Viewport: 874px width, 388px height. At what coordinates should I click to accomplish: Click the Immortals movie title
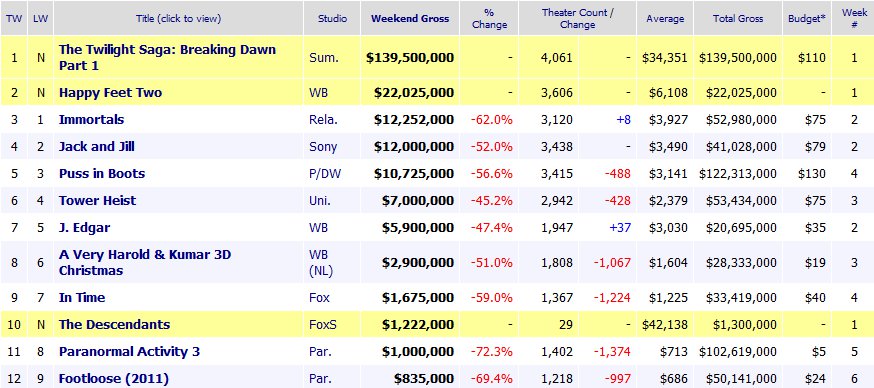tap(91, 119)
